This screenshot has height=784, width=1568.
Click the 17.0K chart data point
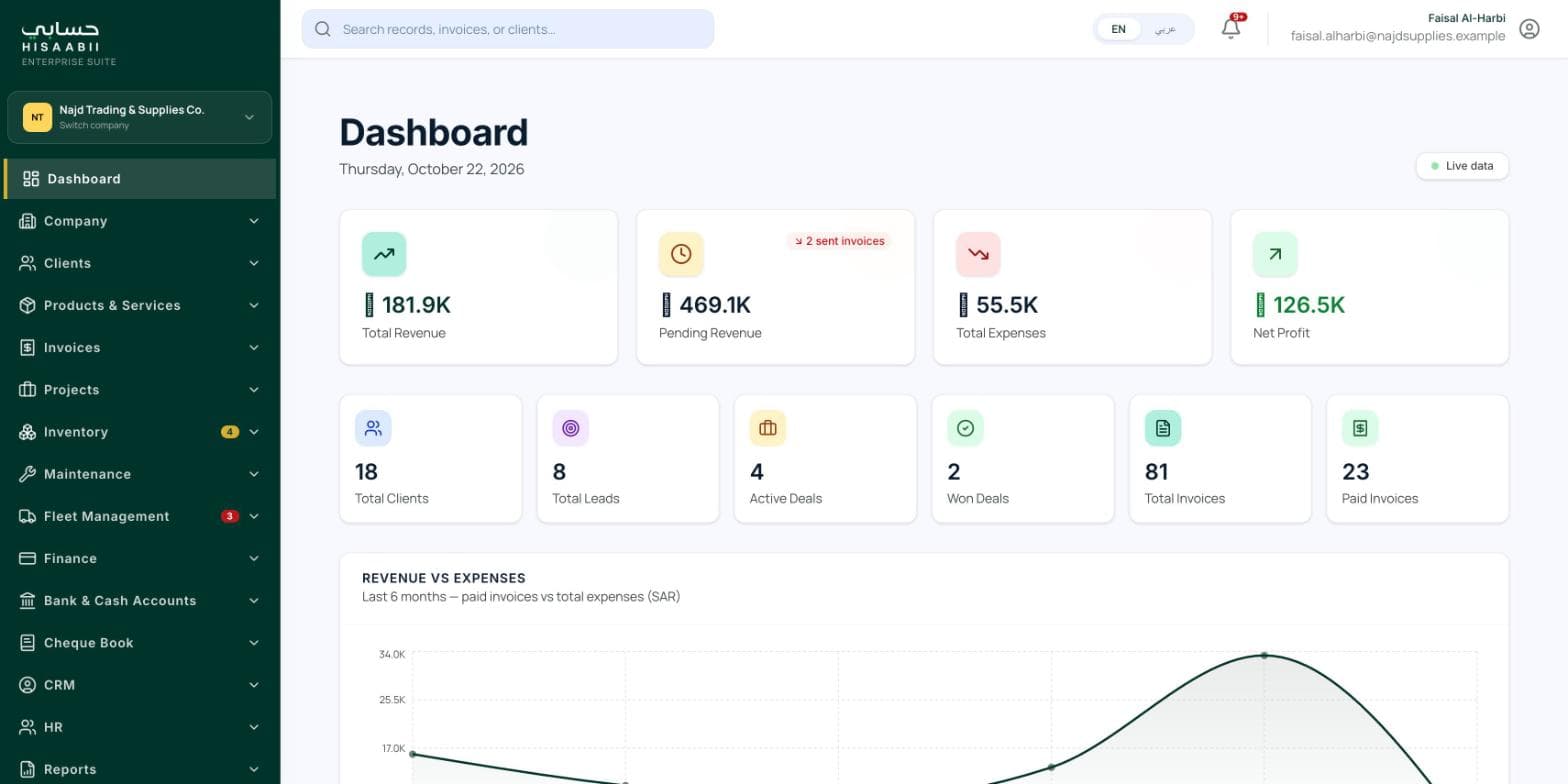tap(413, 754)
